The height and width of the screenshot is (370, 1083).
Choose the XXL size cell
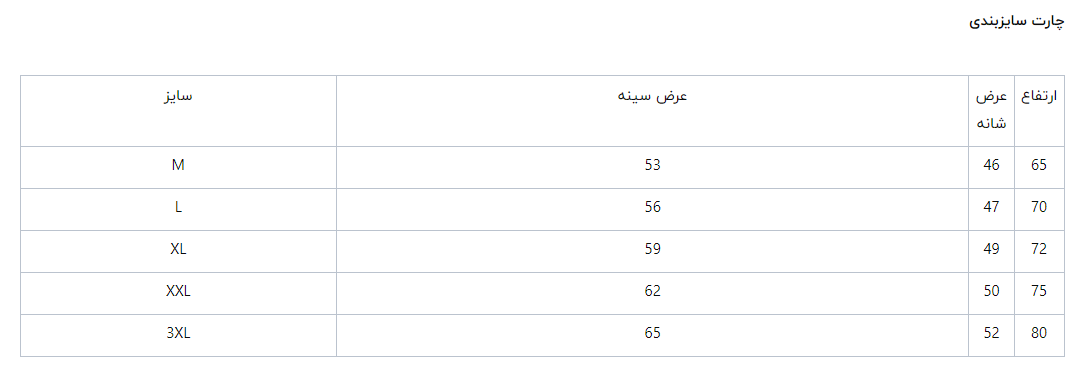pyautogui.click(x=178, y=291)
